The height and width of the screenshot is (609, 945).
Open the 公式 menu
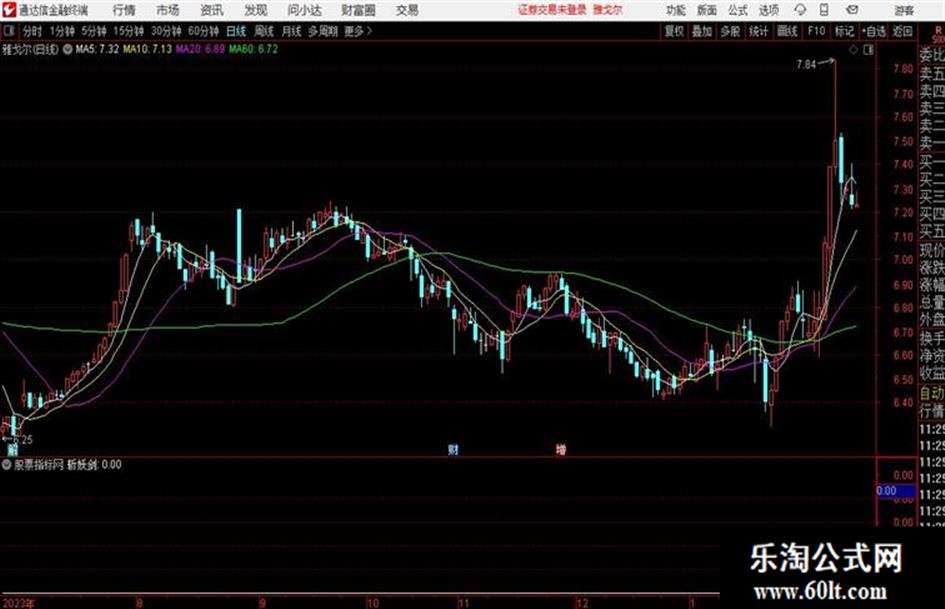(x=738, y=10)
